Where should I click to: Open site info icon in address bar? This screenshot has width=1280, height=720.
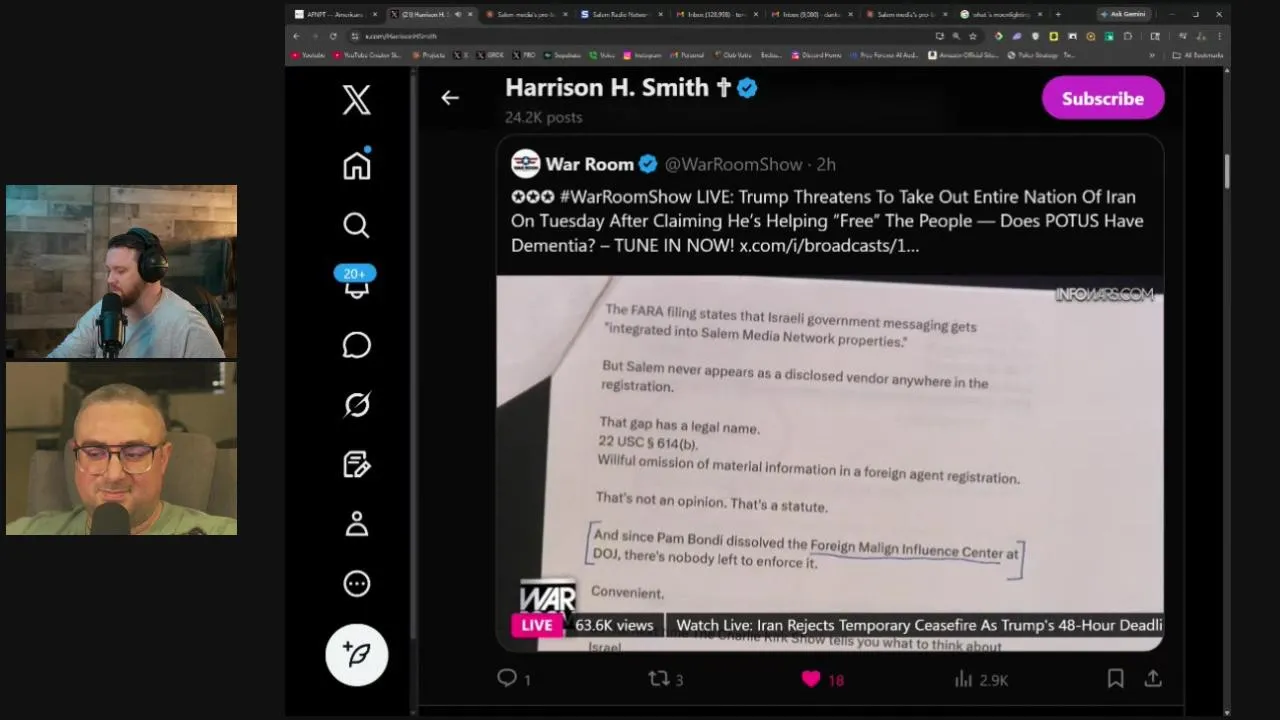[355, 36]
